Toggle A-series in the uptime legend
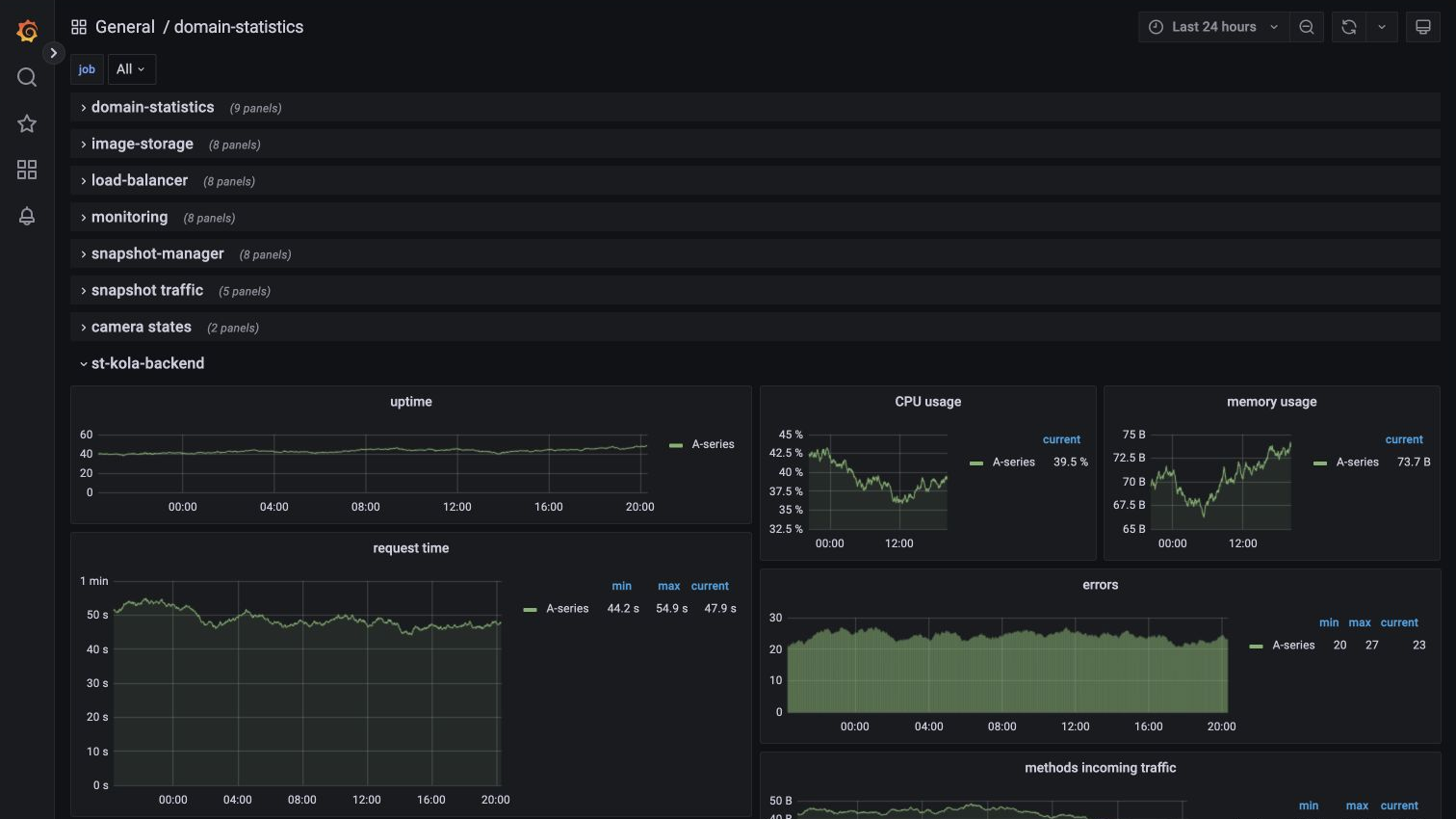This screenshot has width=1456, height=819. click(x=713, y=444)
